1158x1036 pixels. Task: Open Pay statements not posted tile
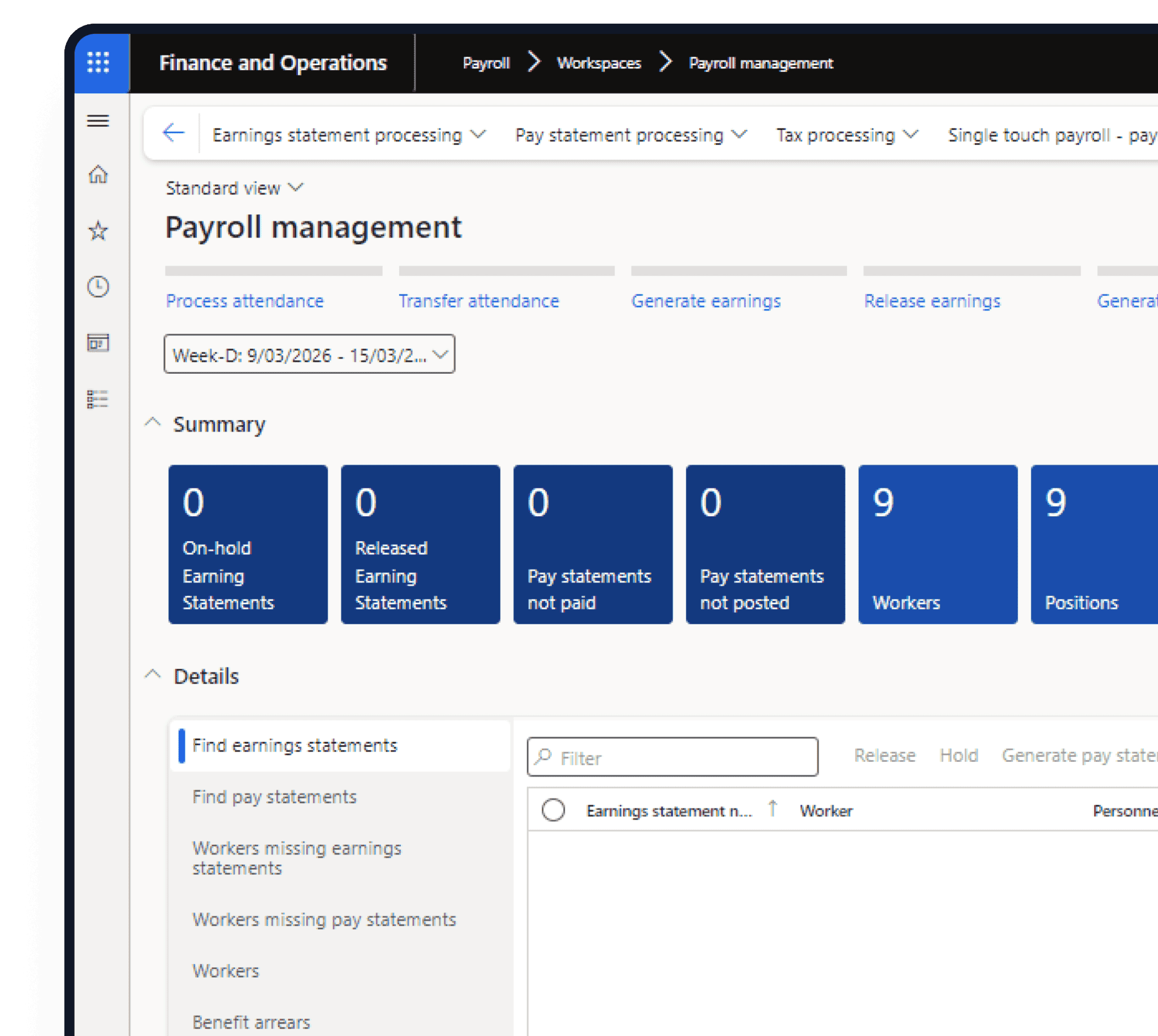point(766,545)
